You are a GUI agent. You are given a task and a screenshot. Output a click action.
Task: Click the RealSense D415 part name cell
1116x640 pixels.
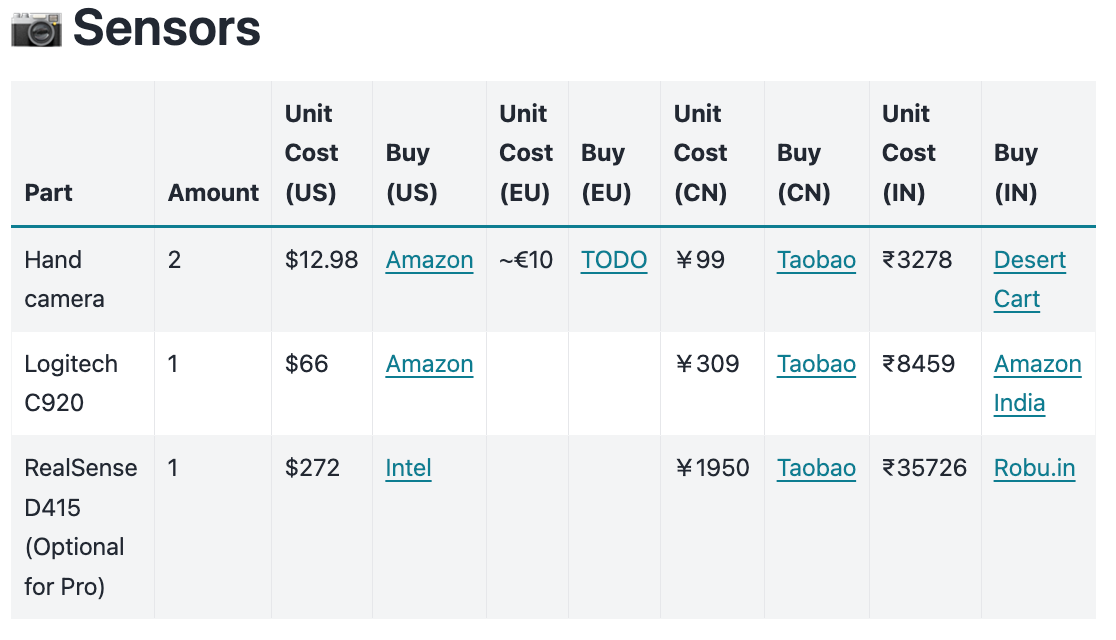click(80, 526)
